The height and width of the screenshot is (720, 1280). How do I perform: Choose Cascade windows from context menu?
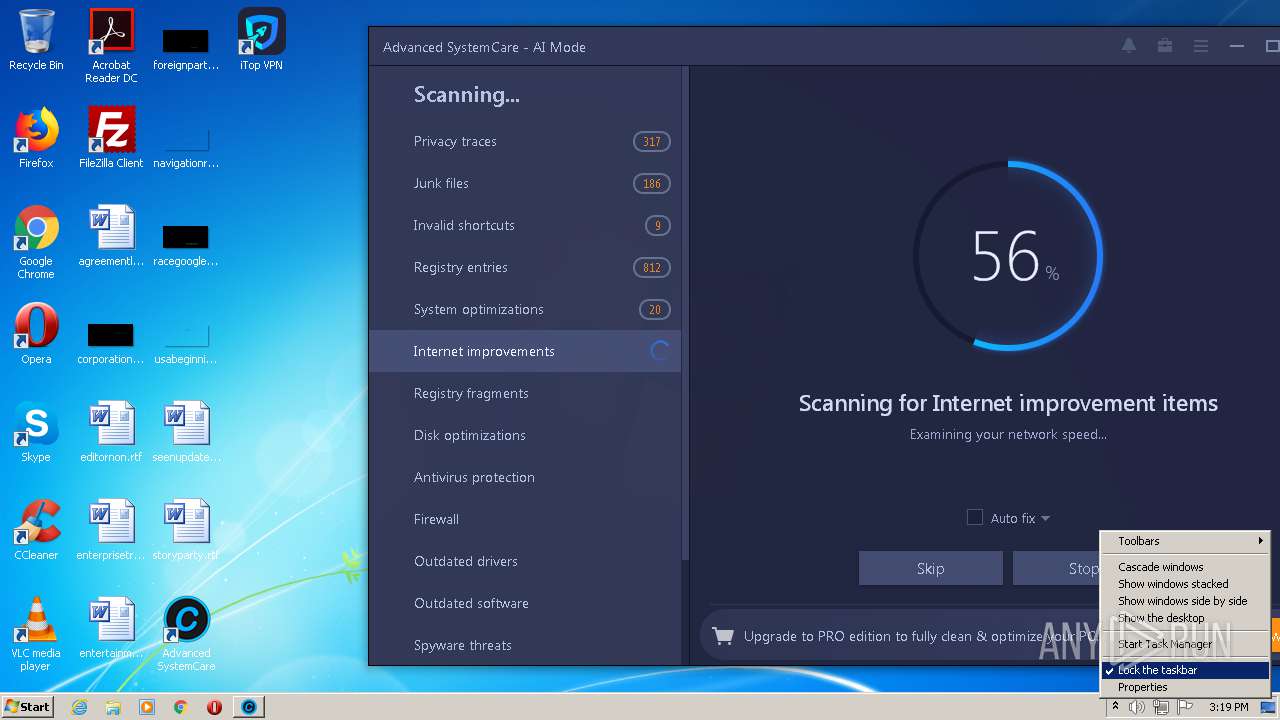pos(1185,567)
